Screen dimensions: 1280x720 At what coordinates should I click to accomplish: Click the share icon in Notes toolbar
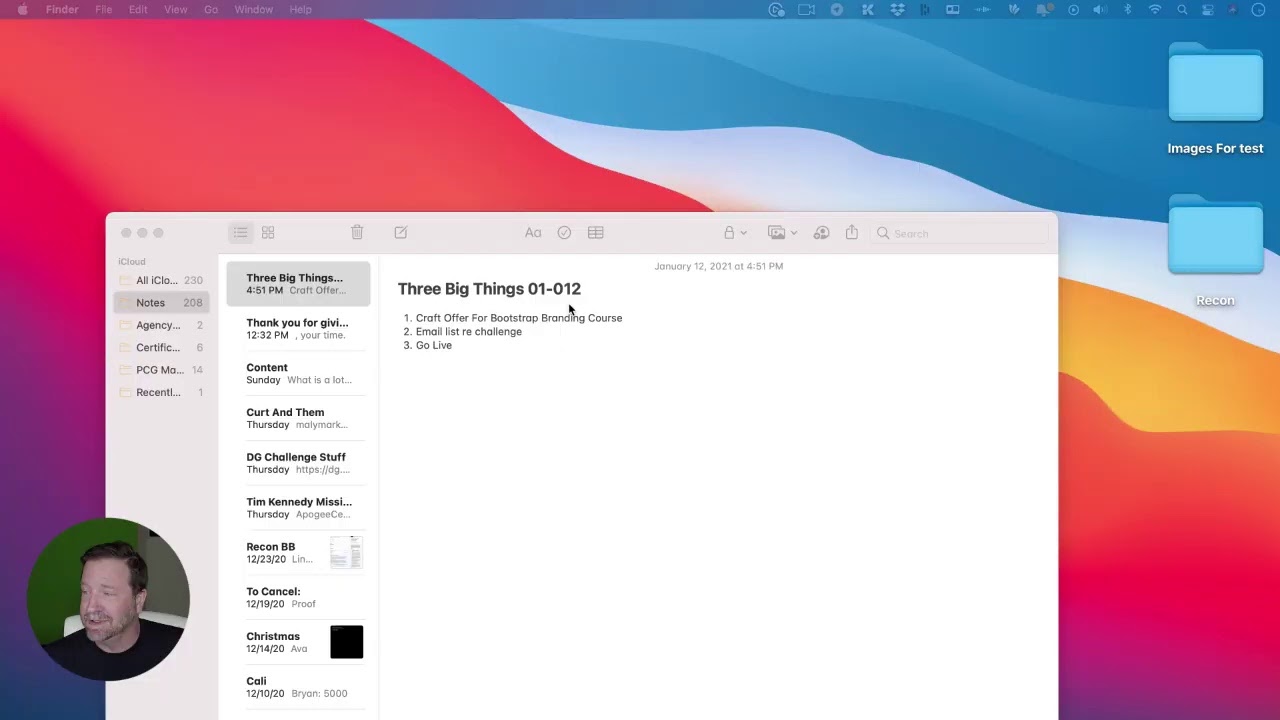852,233
